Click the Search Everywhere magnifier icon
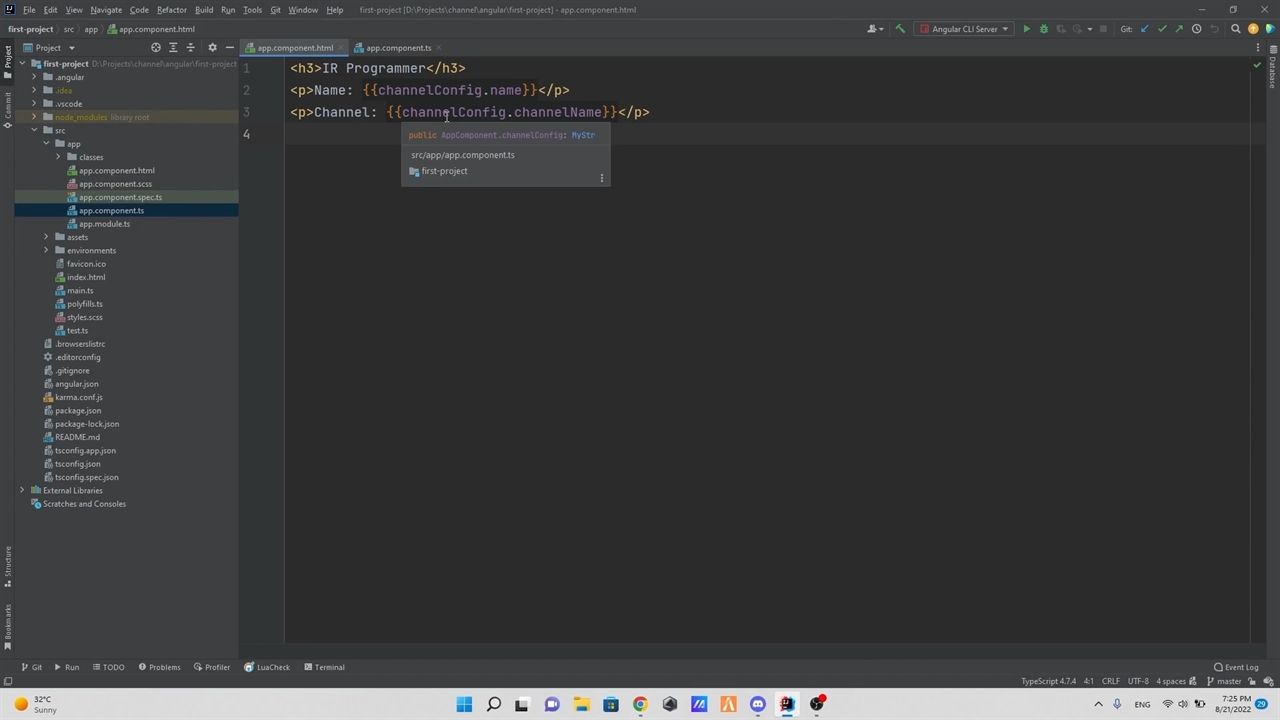The height and width of the screenshot is (720, 1280). pyautogui.click(x=1235, y=29)
